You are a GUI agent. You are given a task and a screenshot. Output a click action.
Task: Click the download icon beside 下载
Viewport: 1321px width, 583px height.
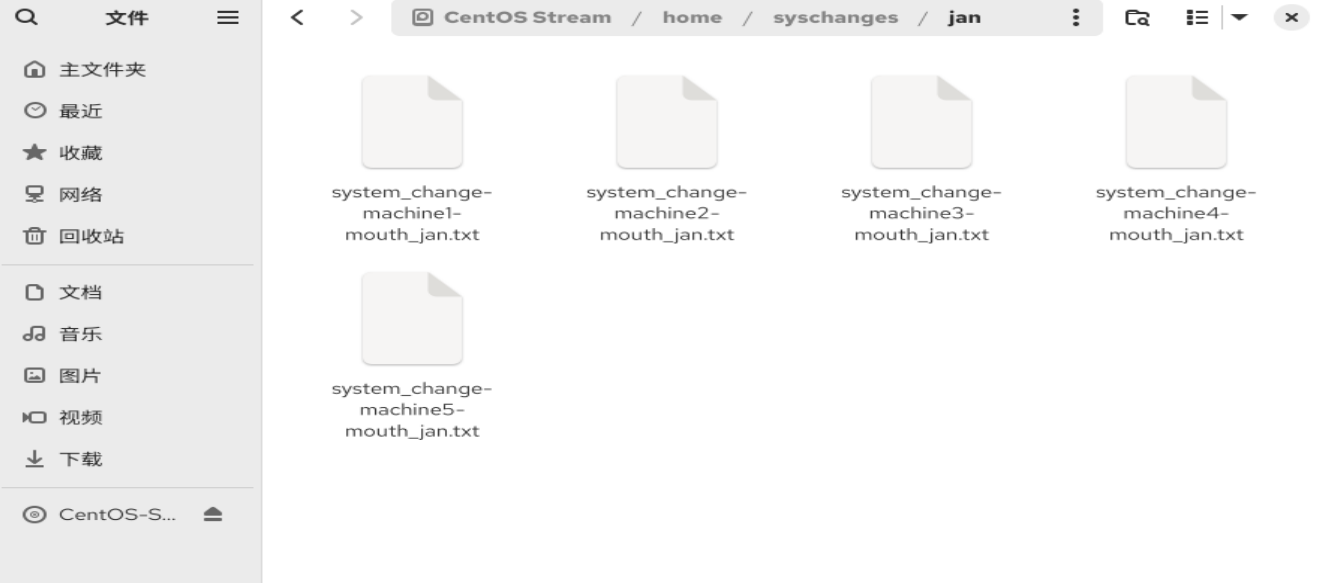click(x=33, y=460)
